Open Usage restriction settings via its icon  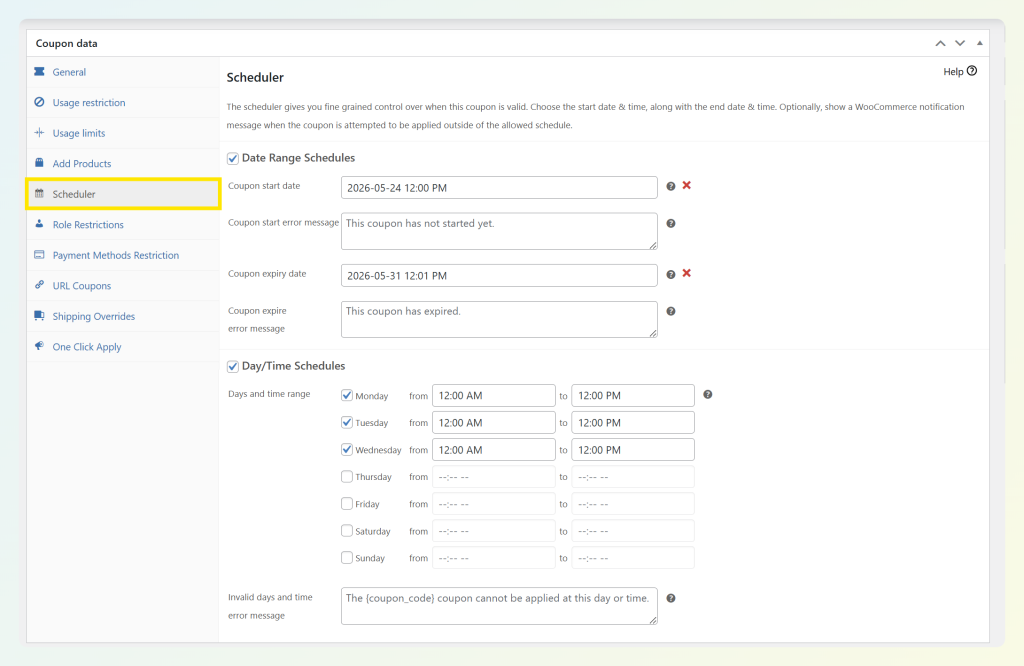pos(40,102)
